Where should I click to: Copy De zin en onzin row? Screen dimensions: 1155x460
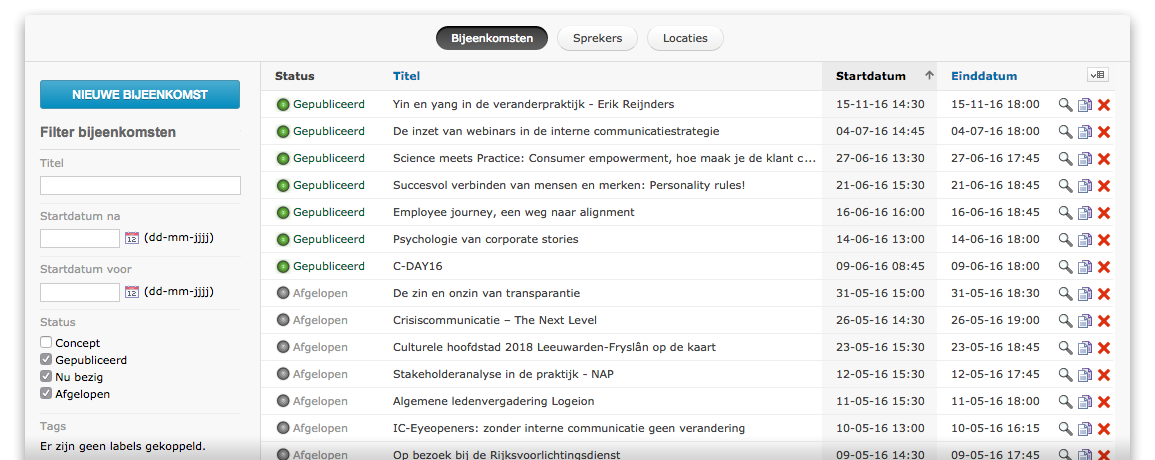click(x=1084, y=293)
